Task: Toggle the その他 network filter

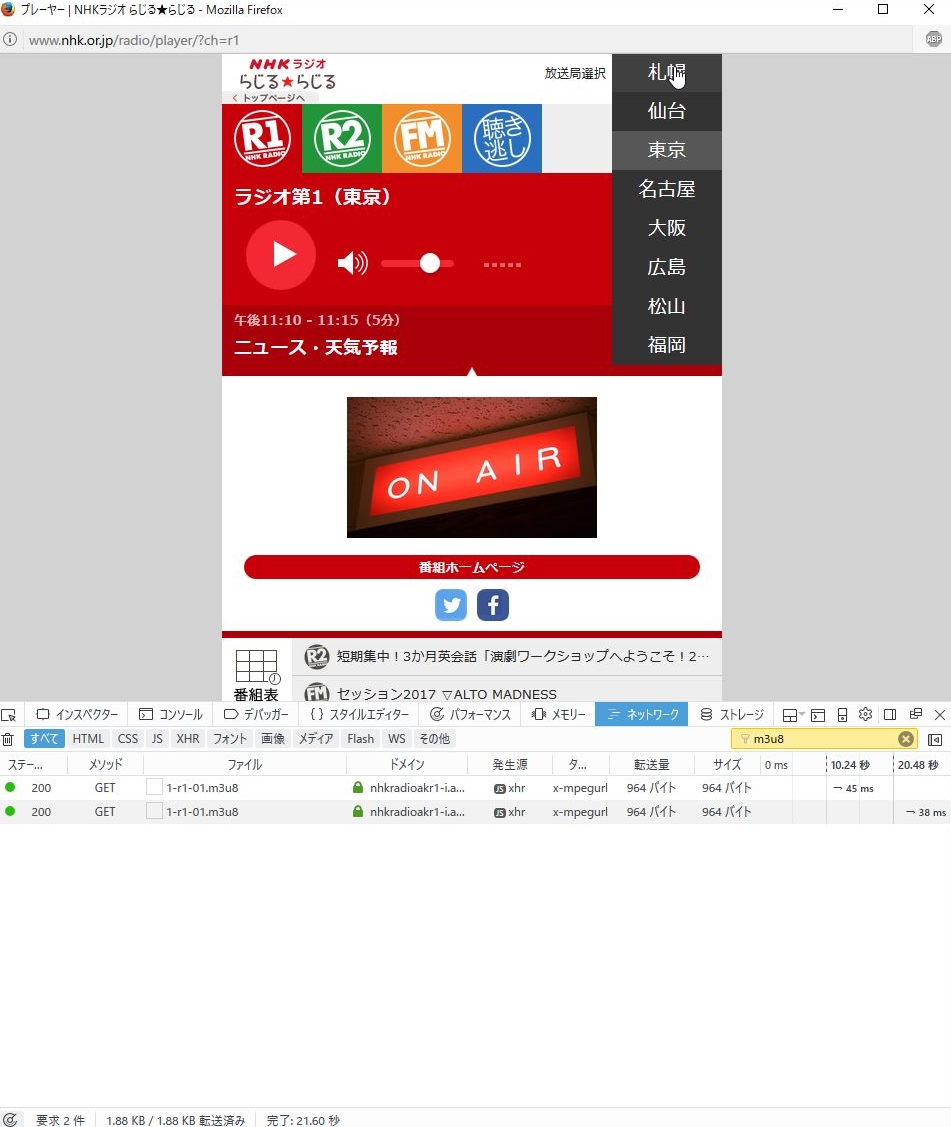Action: point(435,739)
